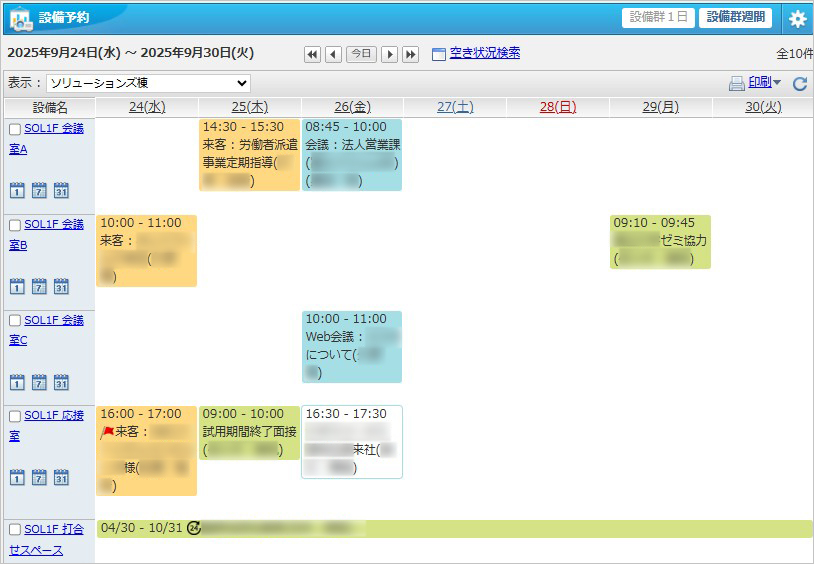
Task: Open month view icon for SOL1F 会議室C
Action: (61, 382)
